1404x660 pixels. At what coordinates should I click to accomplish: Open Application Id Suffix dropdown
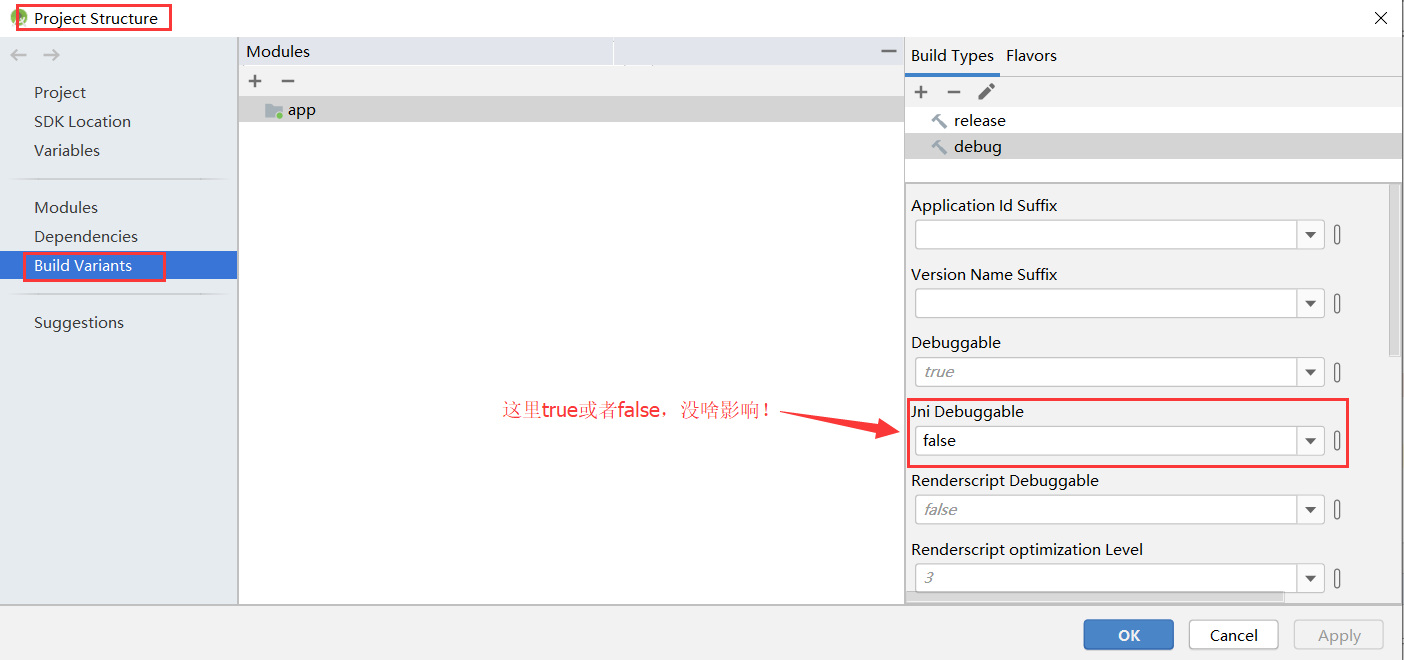click(x=1311, y=235)
